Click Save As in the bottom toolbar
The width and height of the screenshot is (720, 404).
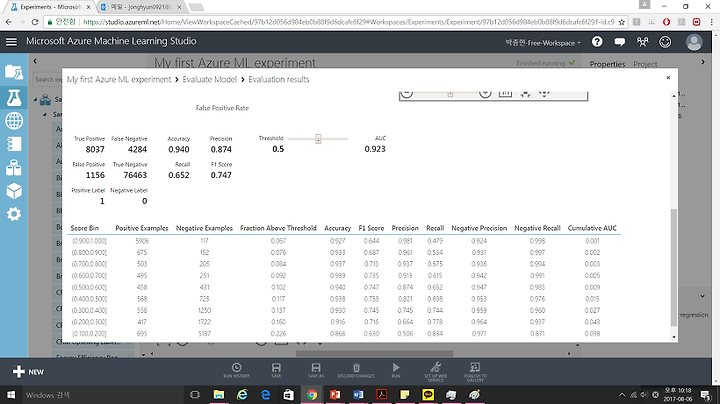(x=316, y=370)
